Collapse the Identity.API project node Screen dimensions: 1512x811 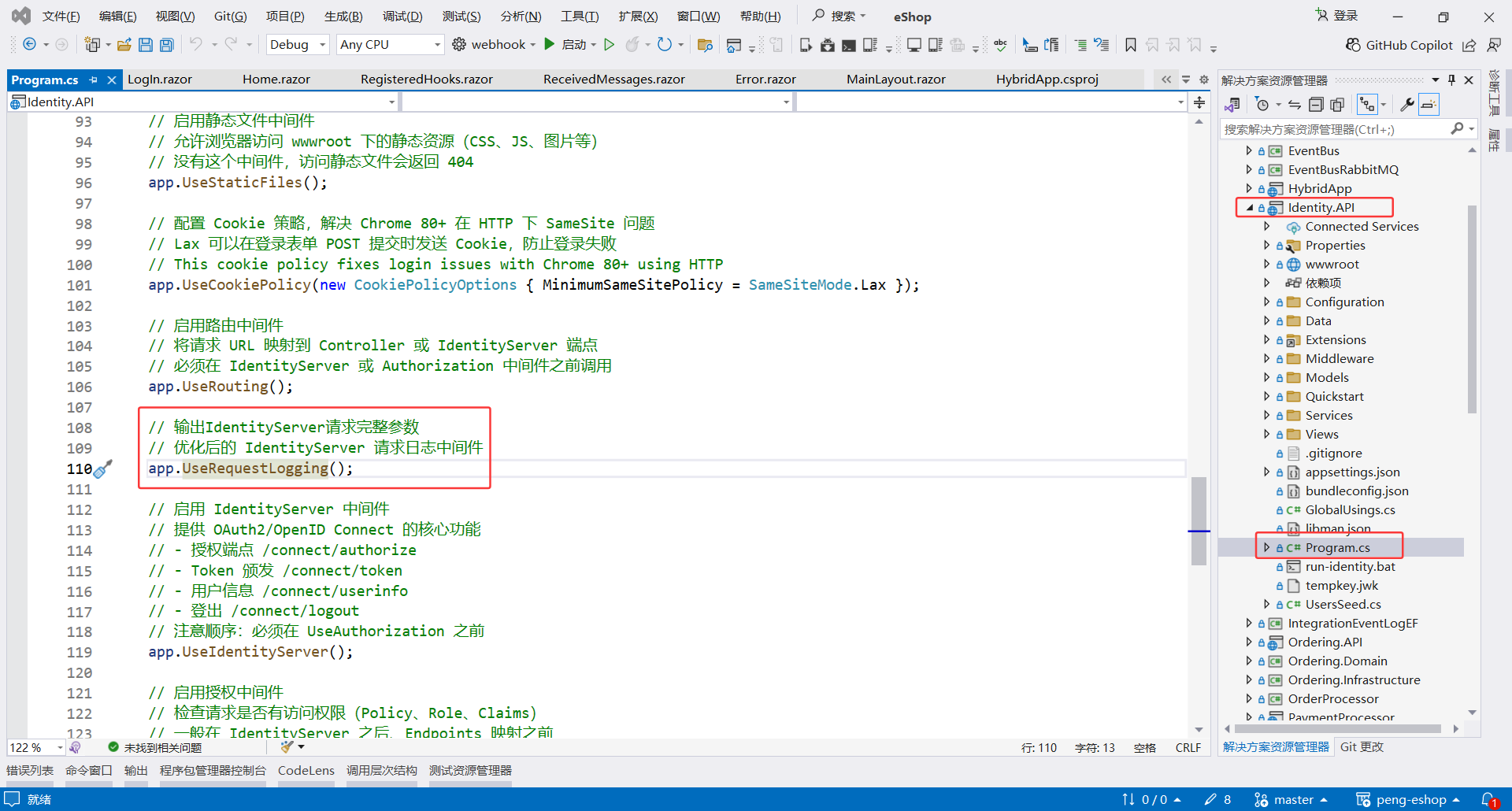pyautogui.click(x=1249, y=208)
